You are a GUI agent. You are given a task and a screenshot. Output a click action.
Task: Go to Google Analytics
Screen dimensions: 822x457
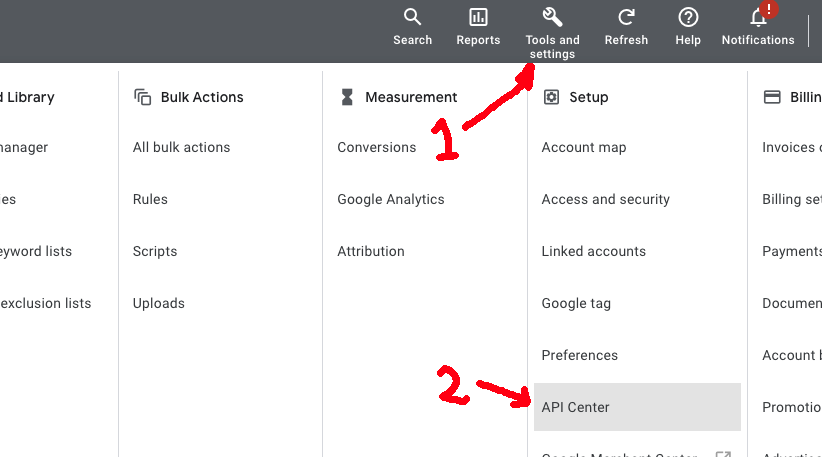pyautogui.click(x=390, y=199)
